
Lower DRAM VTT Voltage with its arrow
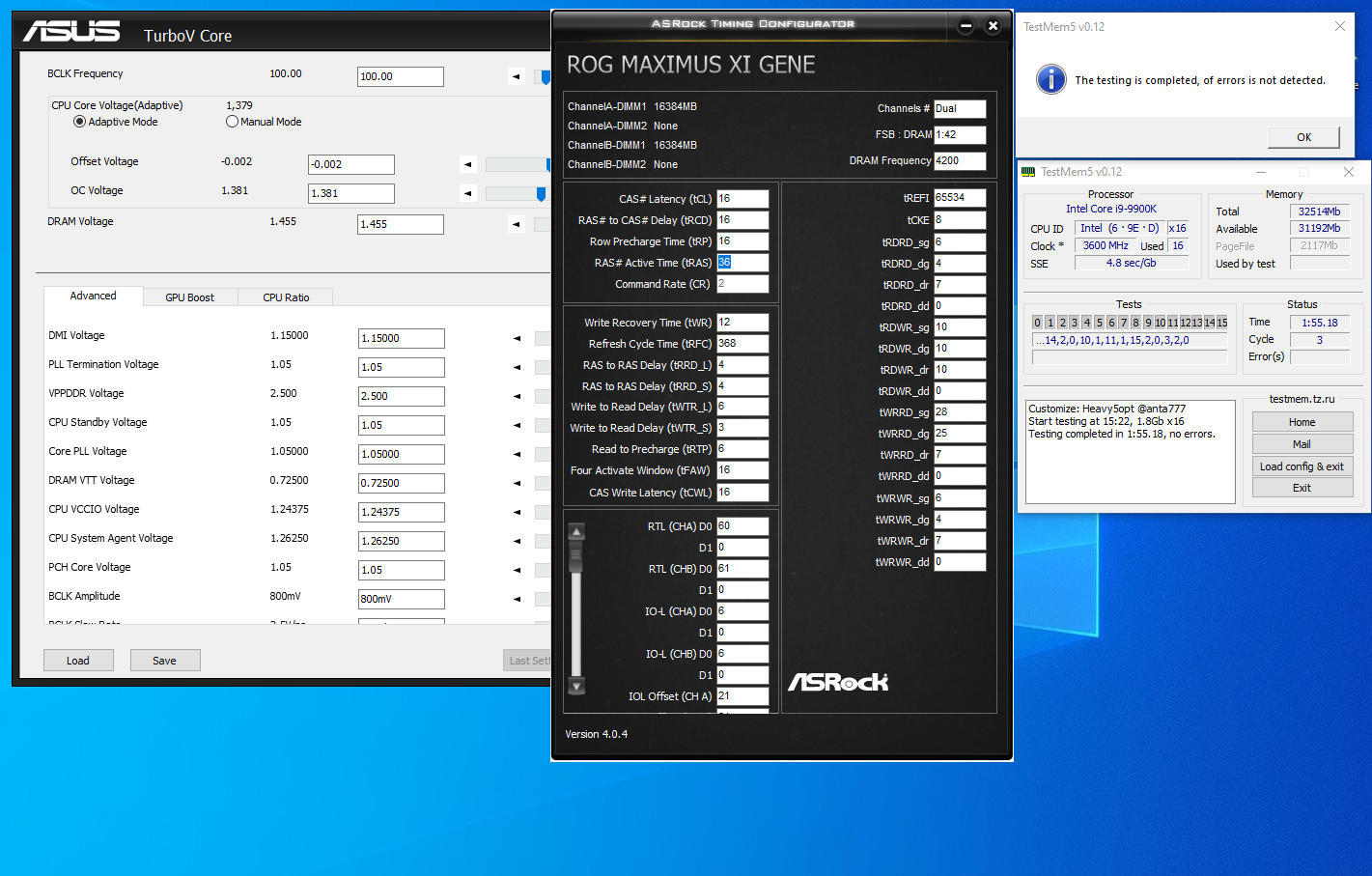(517, 483)
